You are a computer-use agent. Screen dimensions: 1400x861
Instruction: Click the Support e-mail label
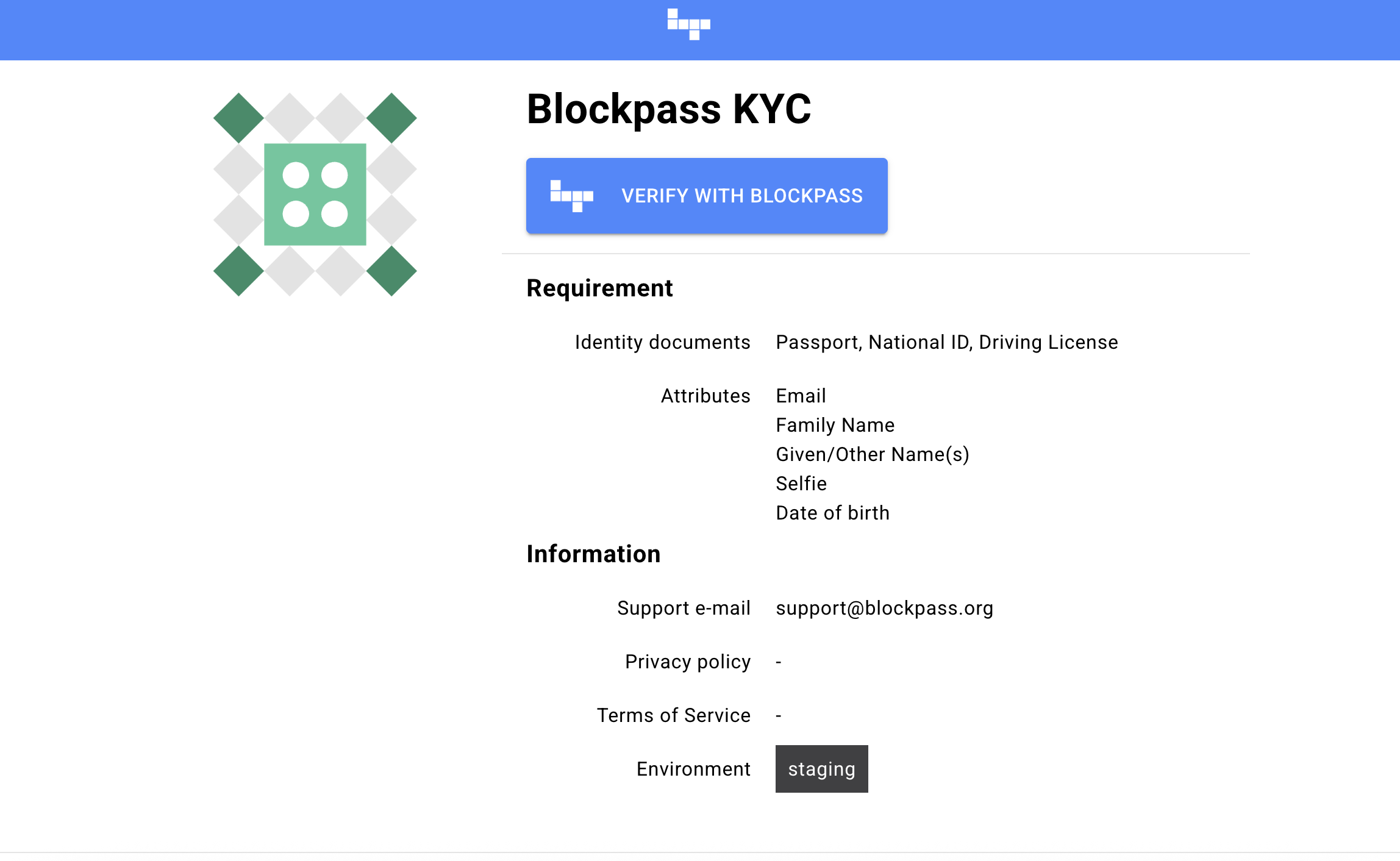(x=684, y=608)
